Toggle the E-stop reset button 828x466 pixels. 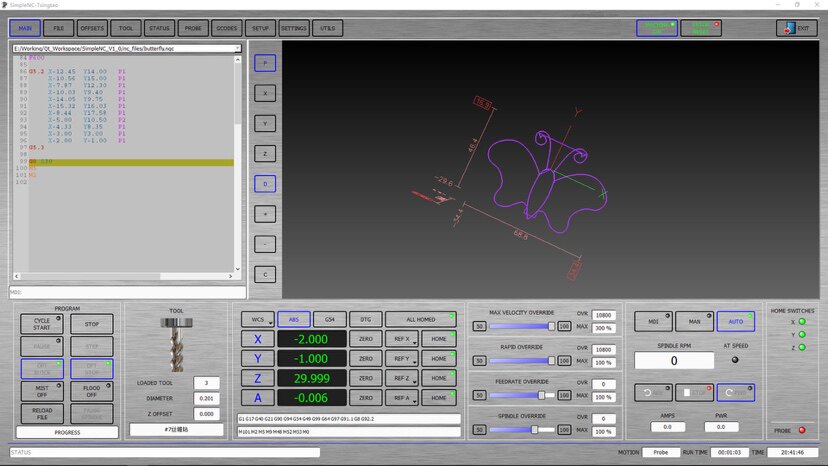tap(701, 28)
